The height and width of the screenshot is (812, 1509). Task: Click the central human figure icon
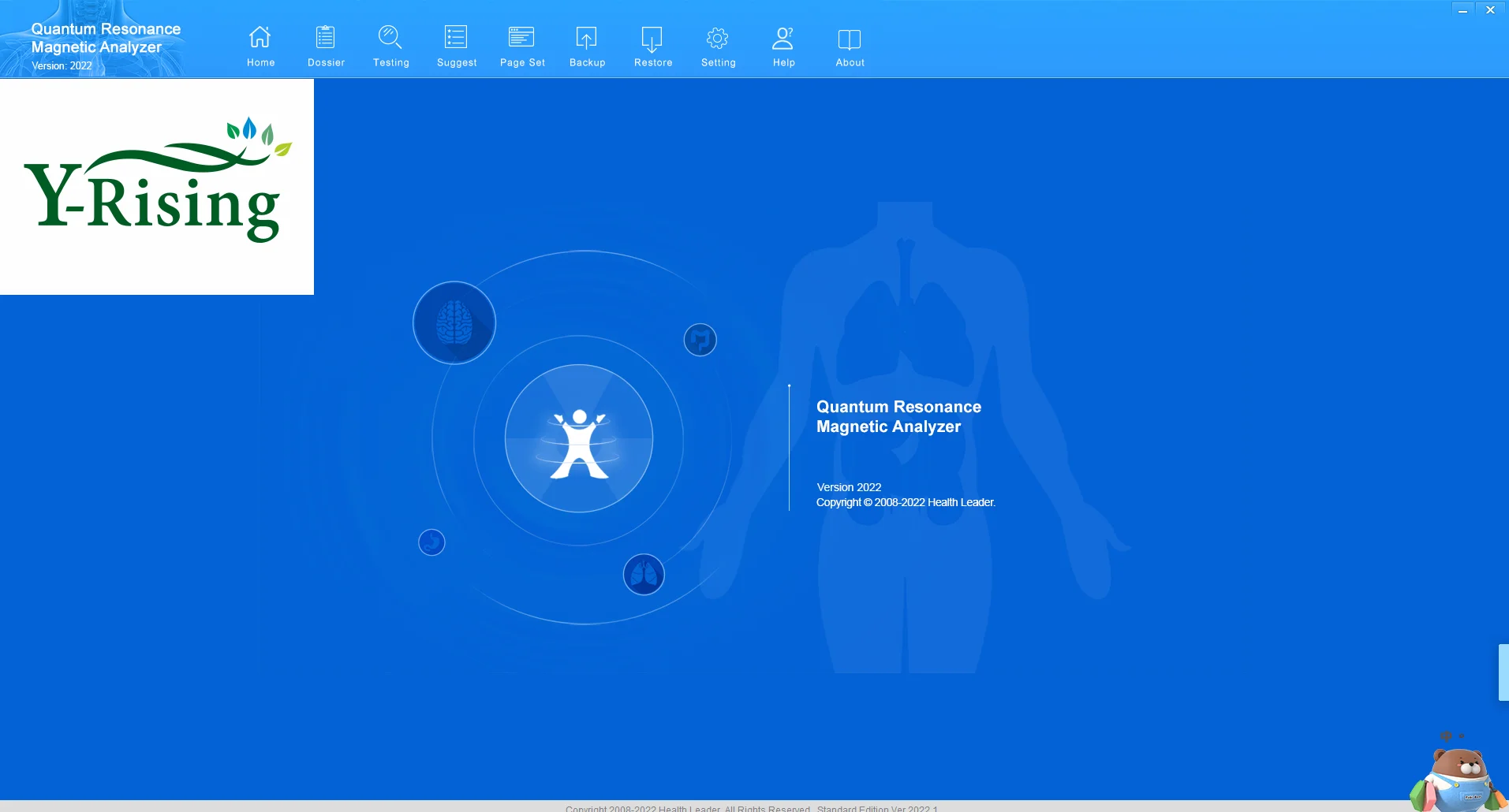coord(579,438)
